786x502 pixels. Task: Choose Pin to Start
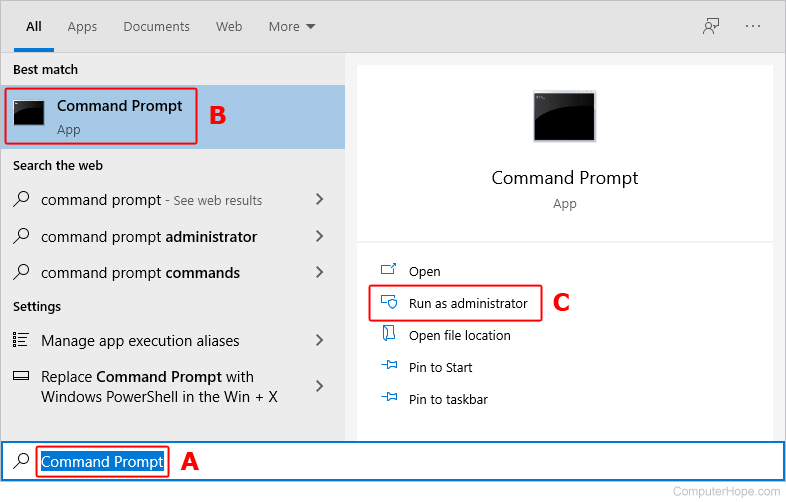point(440,368)
